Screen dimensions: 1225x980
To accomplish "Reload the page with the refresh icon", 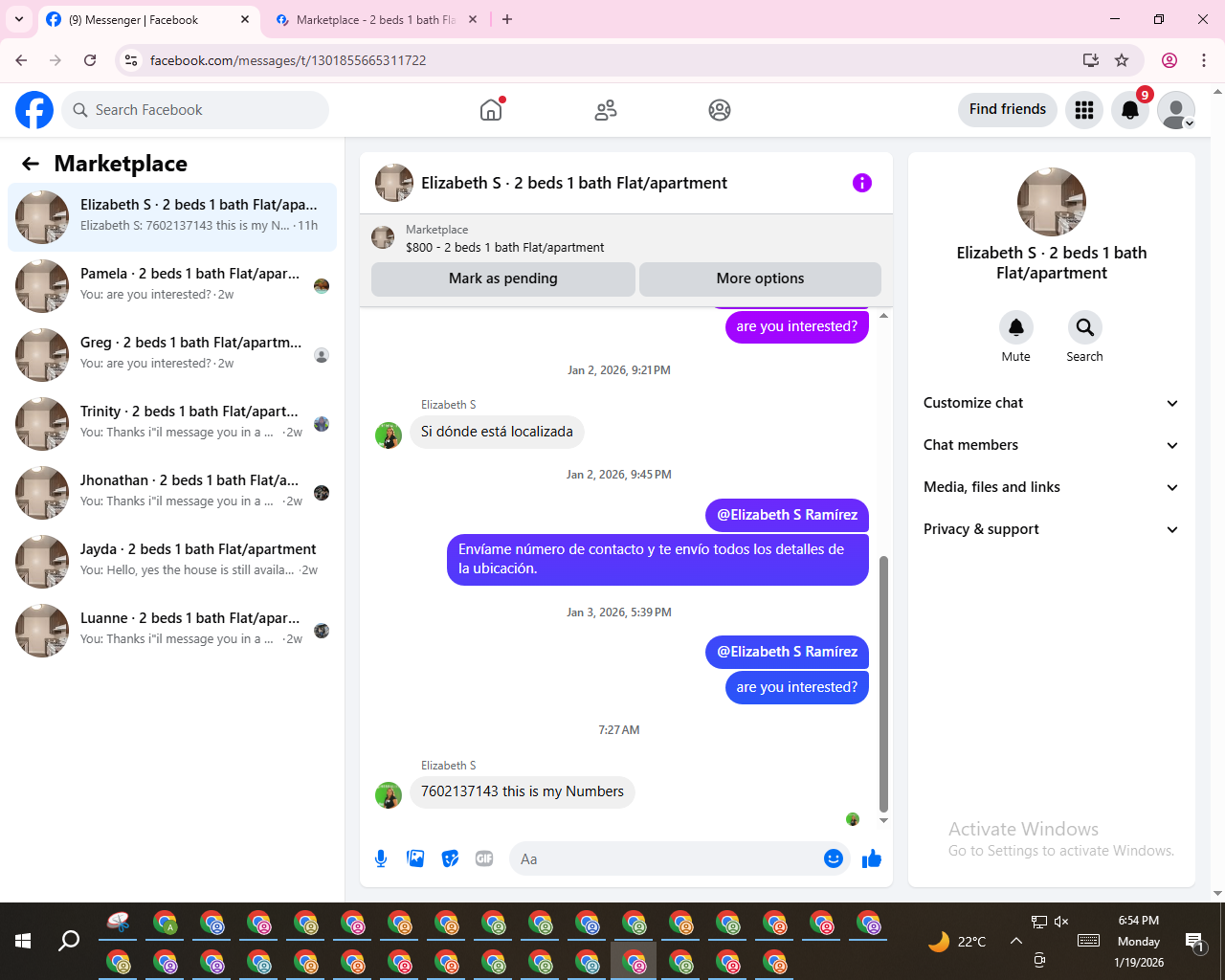I will pos(90,60).
